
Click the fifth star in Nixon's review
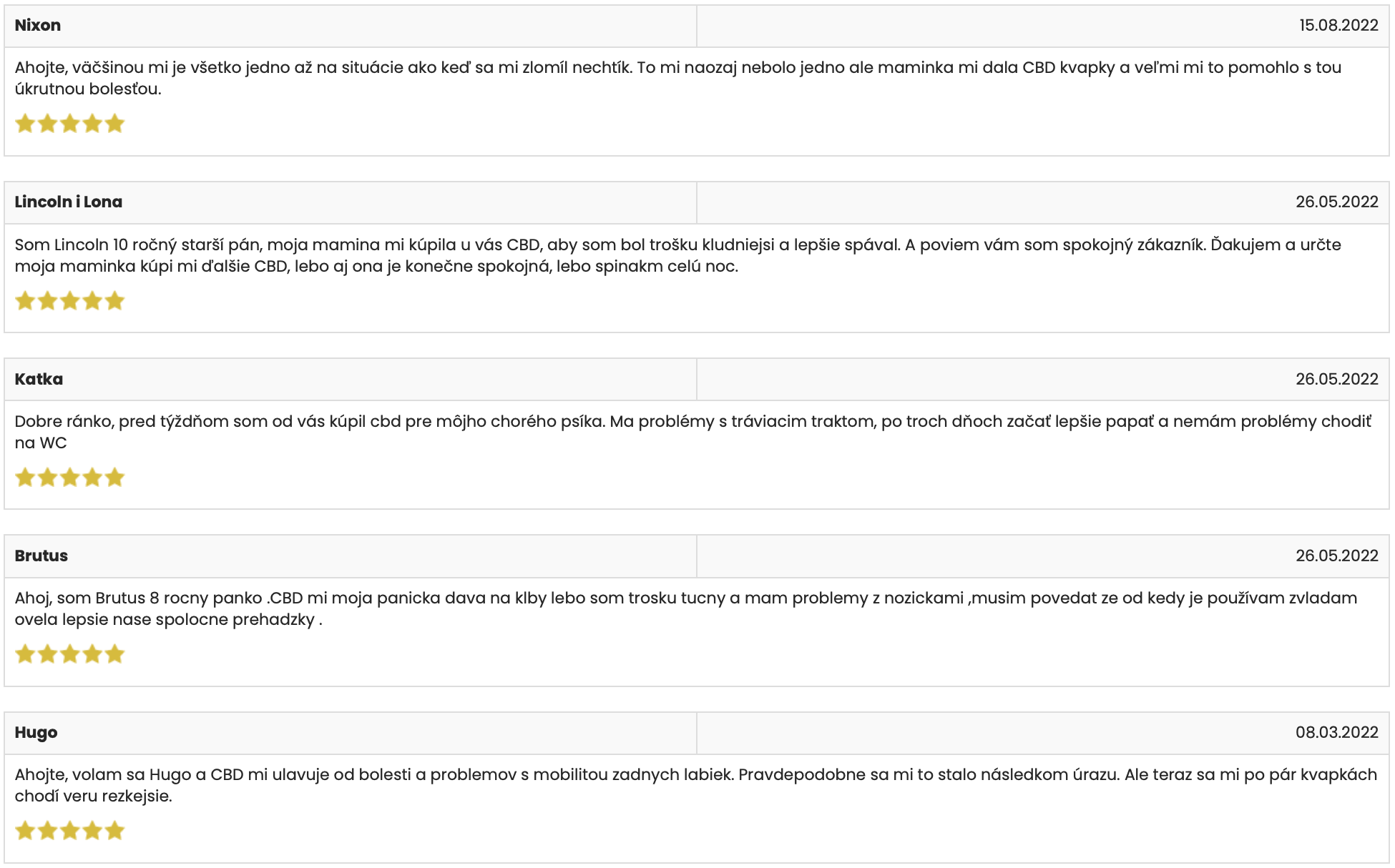point(114,124)
